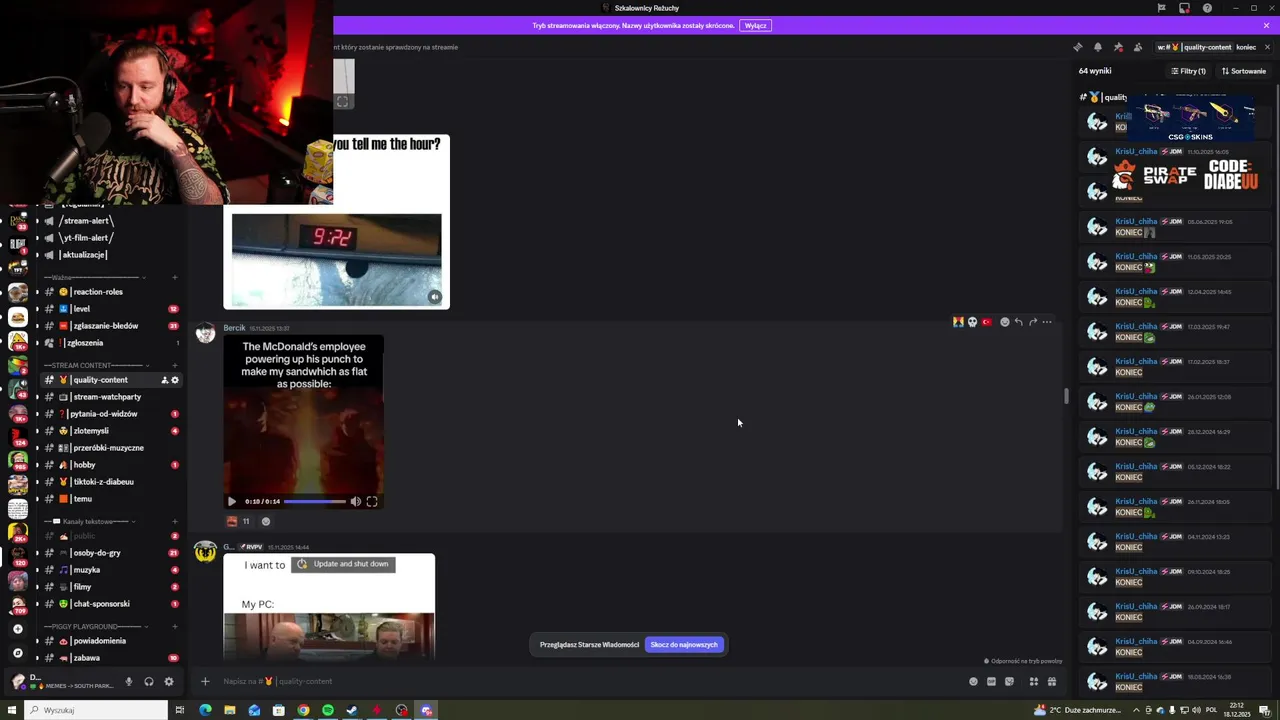This screenshot has width=1280, height=720.
Task: Toggle member list icon
Action: [1138, 47]
